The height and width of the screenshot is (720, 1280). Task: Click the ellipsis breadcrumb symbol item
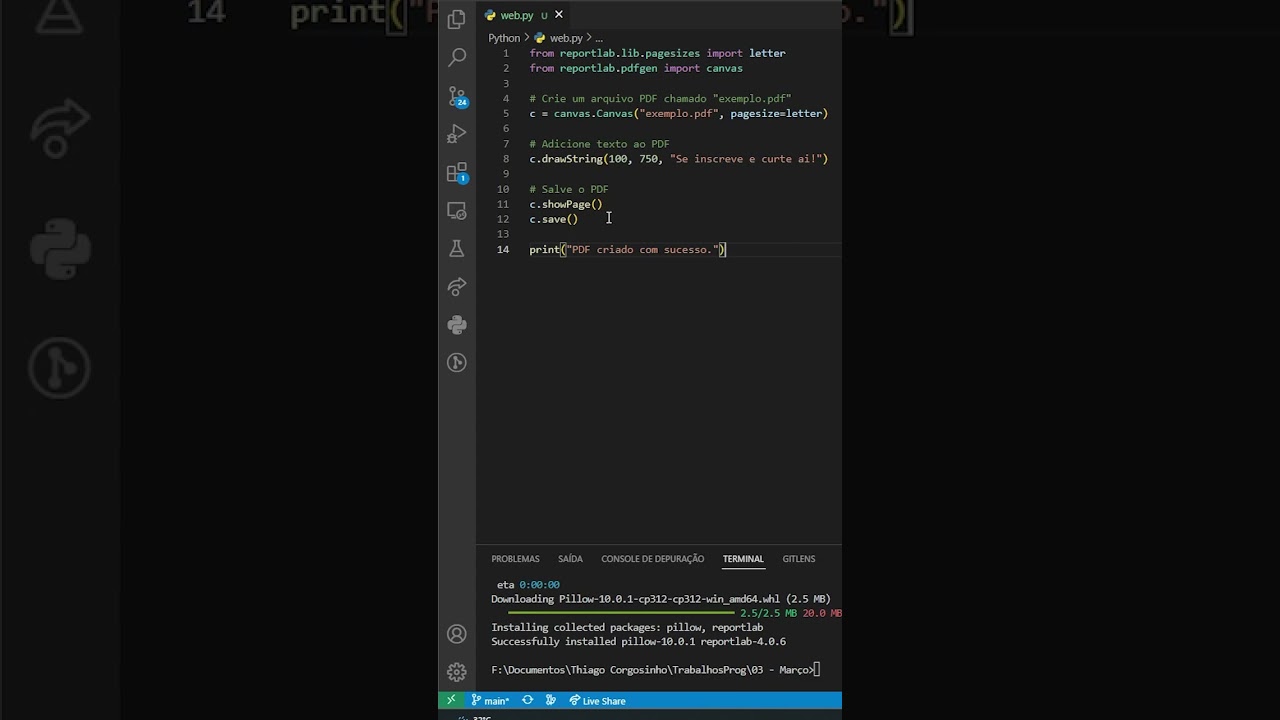pos(599,38)
